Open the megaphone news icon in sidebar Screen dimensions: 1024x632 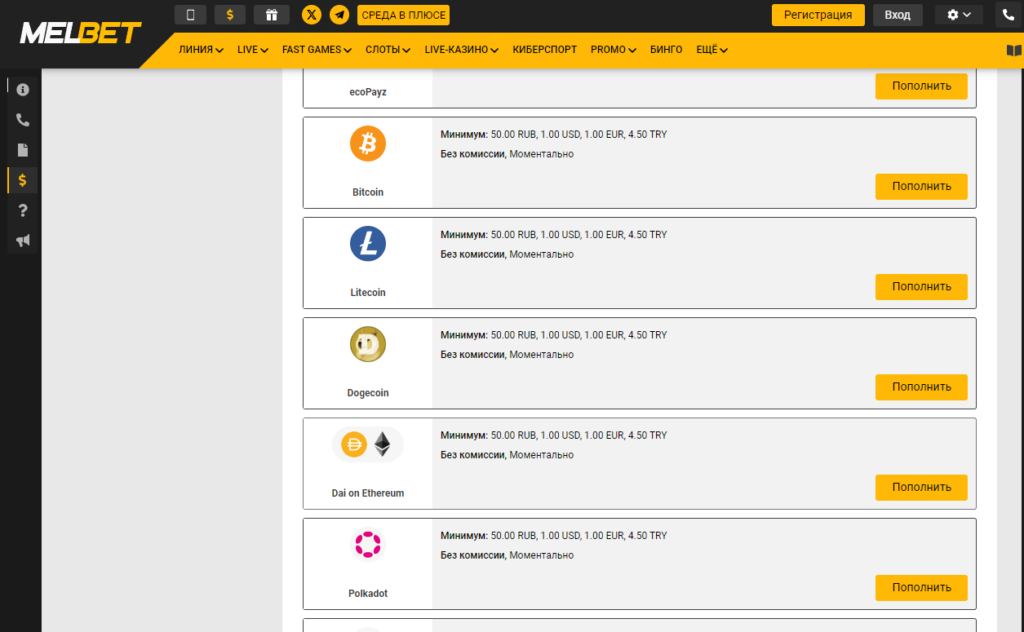tap(23, 240)
